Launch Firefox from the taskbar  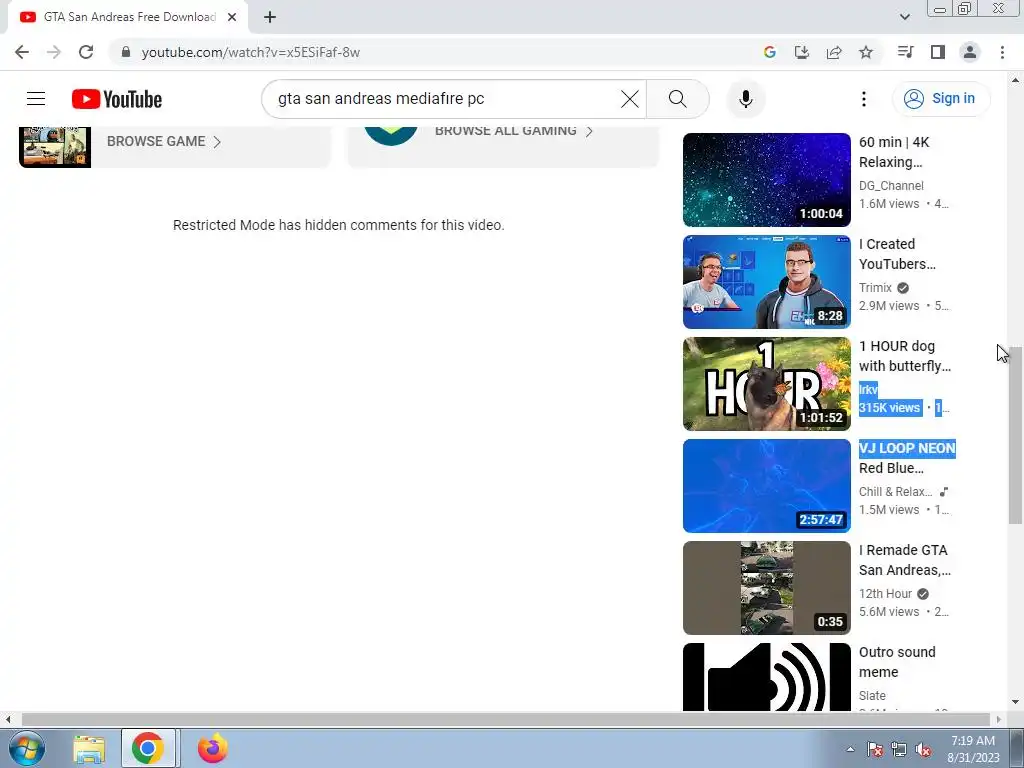tap(213, 748)
